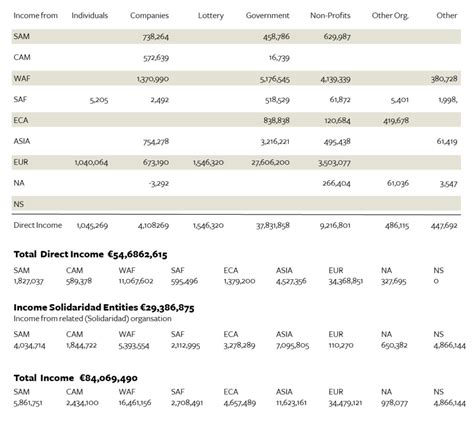Click EUR value 34,479,121 under Total Income
474x424 pixels.
click(345, 403)
